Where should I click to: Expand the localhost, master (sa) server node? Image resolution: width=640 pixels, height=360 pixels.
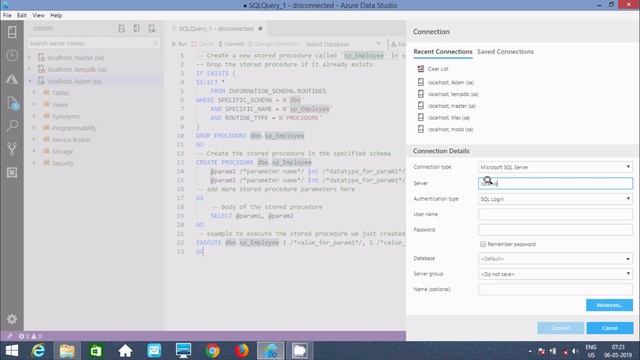pyautogui.click(x=29, y=58)
